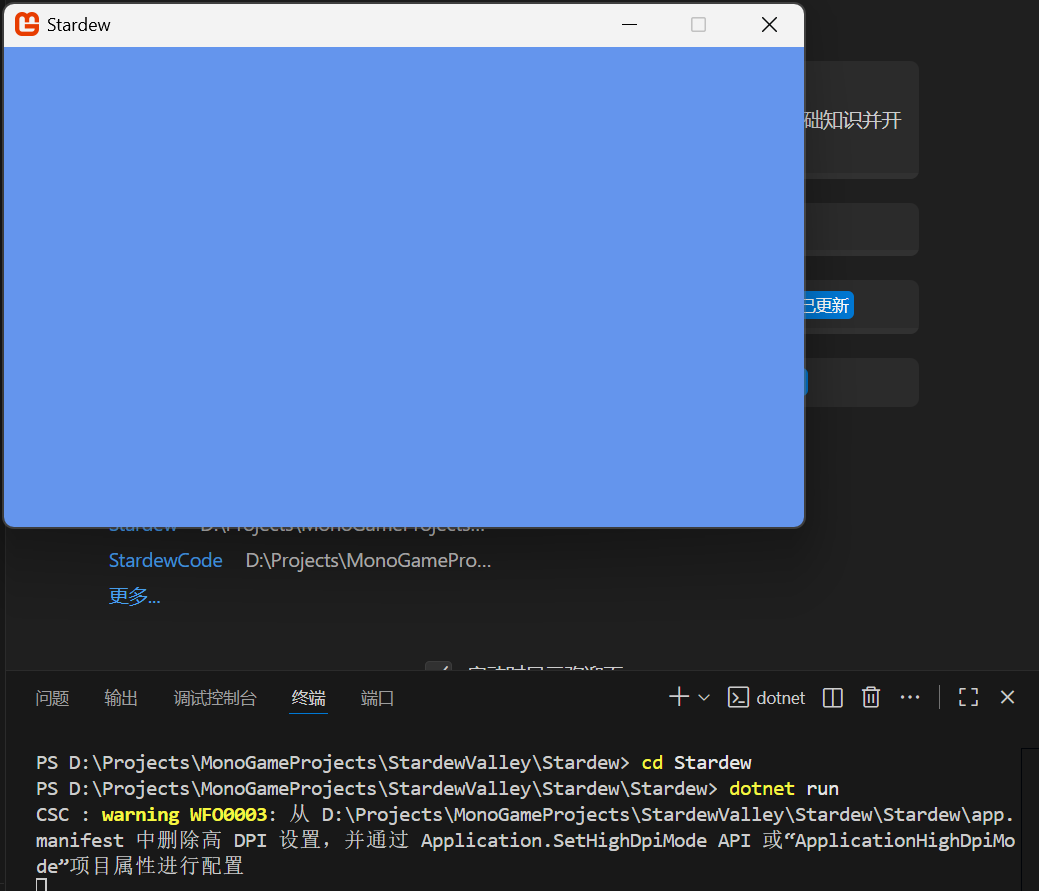This screenshot has height=891, width=1039.
Task: Click the terminal cursor input line
Action: 42,884
